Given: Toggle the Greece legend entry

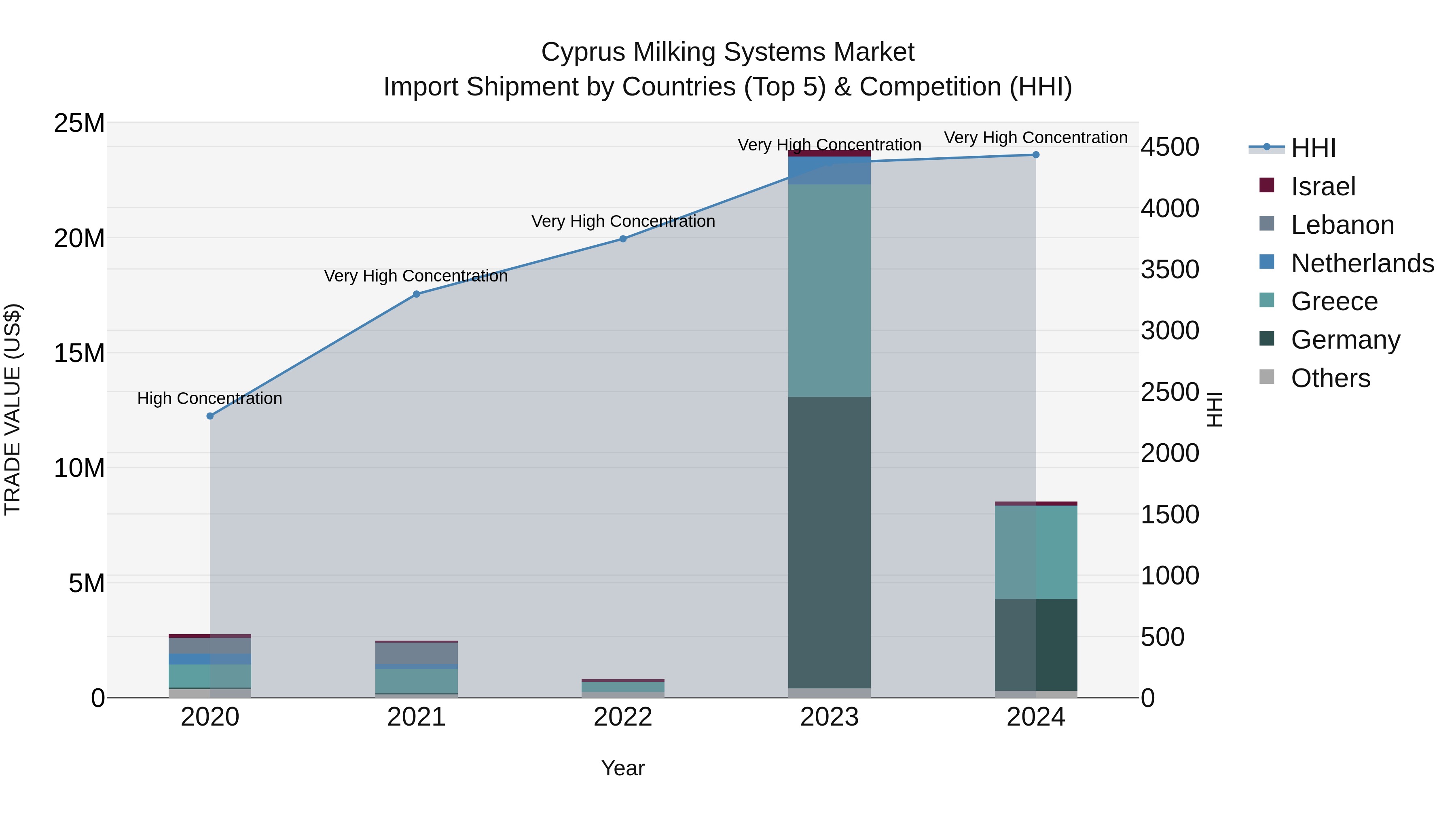Looking at the screenshot, I should (1318, 301).
